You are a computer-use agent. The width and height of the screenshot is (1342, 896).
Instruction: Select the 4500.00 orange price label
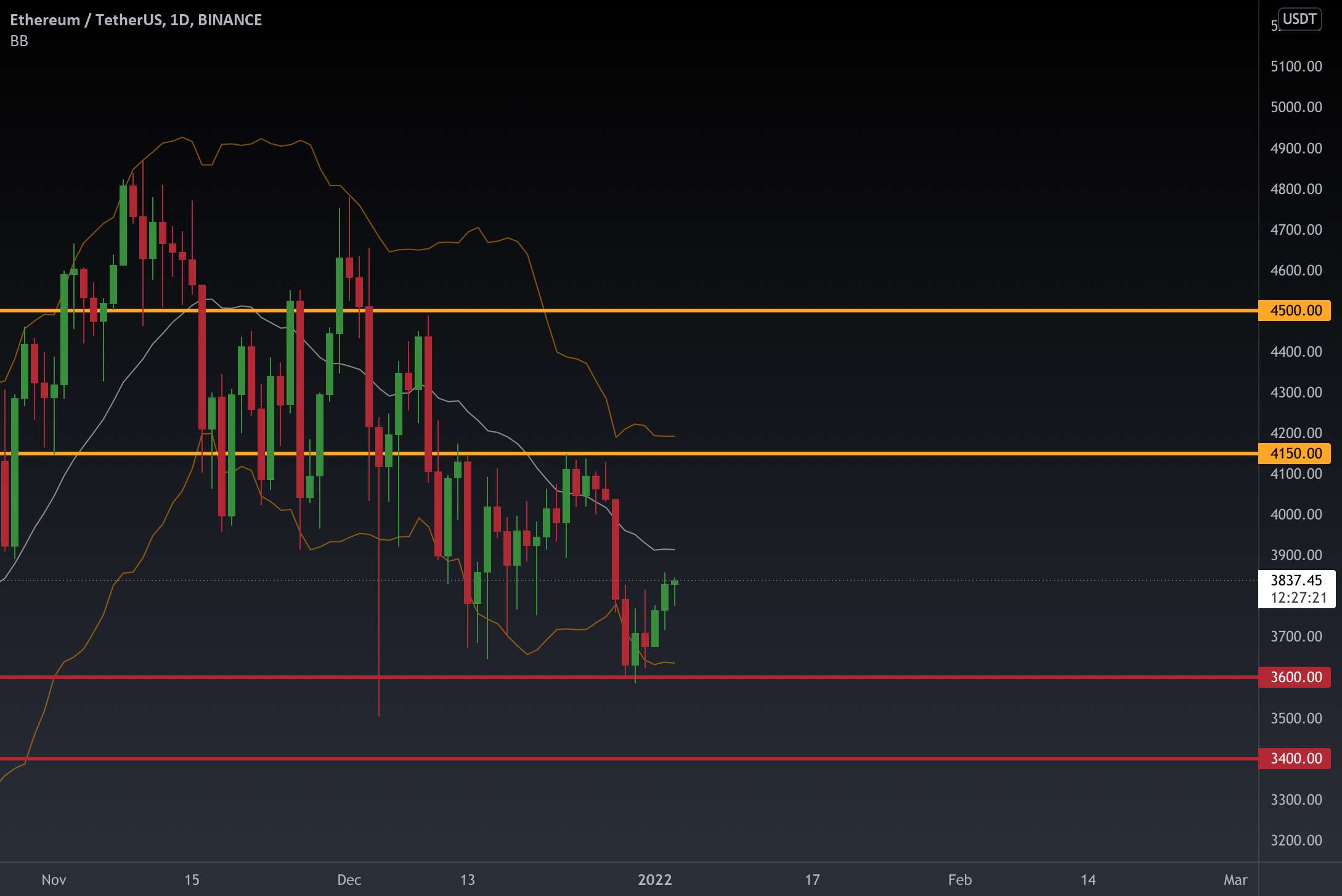click(x=1295, y=311)
